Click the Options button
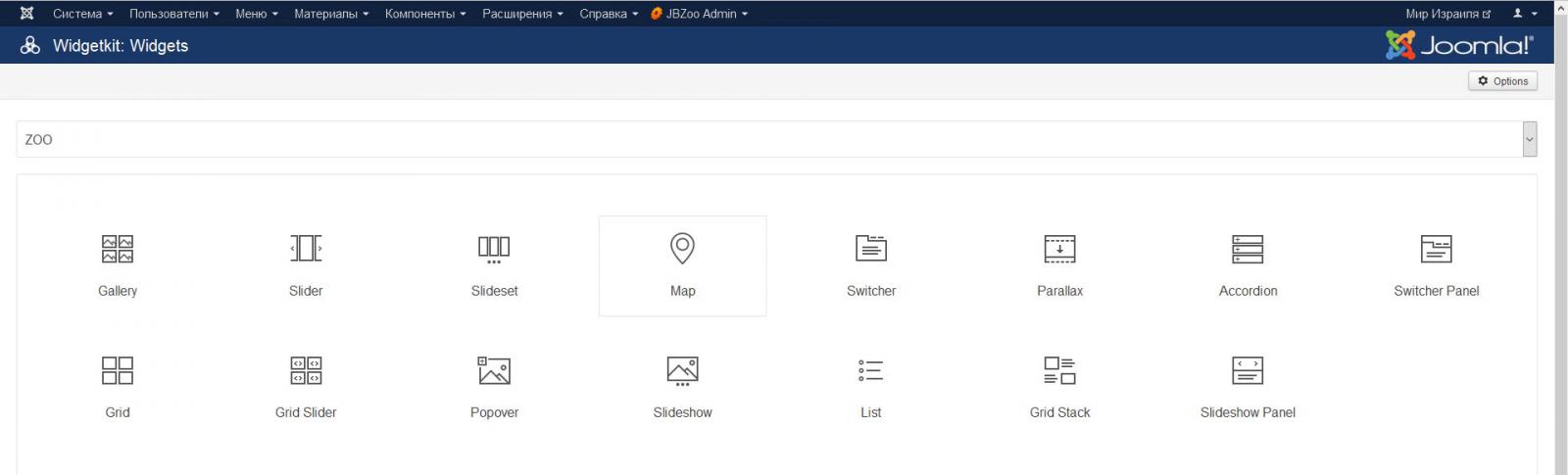This screenshot has width=1568, height=475. [1502, 81]
